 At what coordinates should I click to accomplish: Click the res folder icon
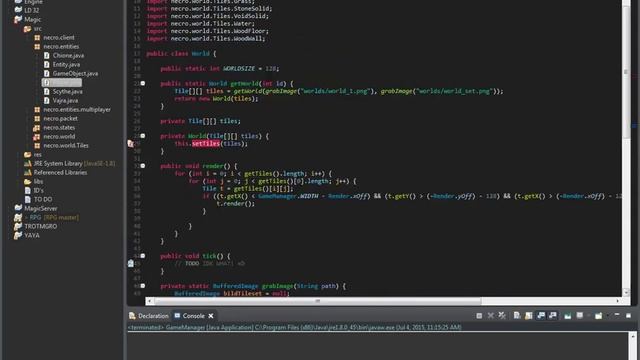point(27,154)
